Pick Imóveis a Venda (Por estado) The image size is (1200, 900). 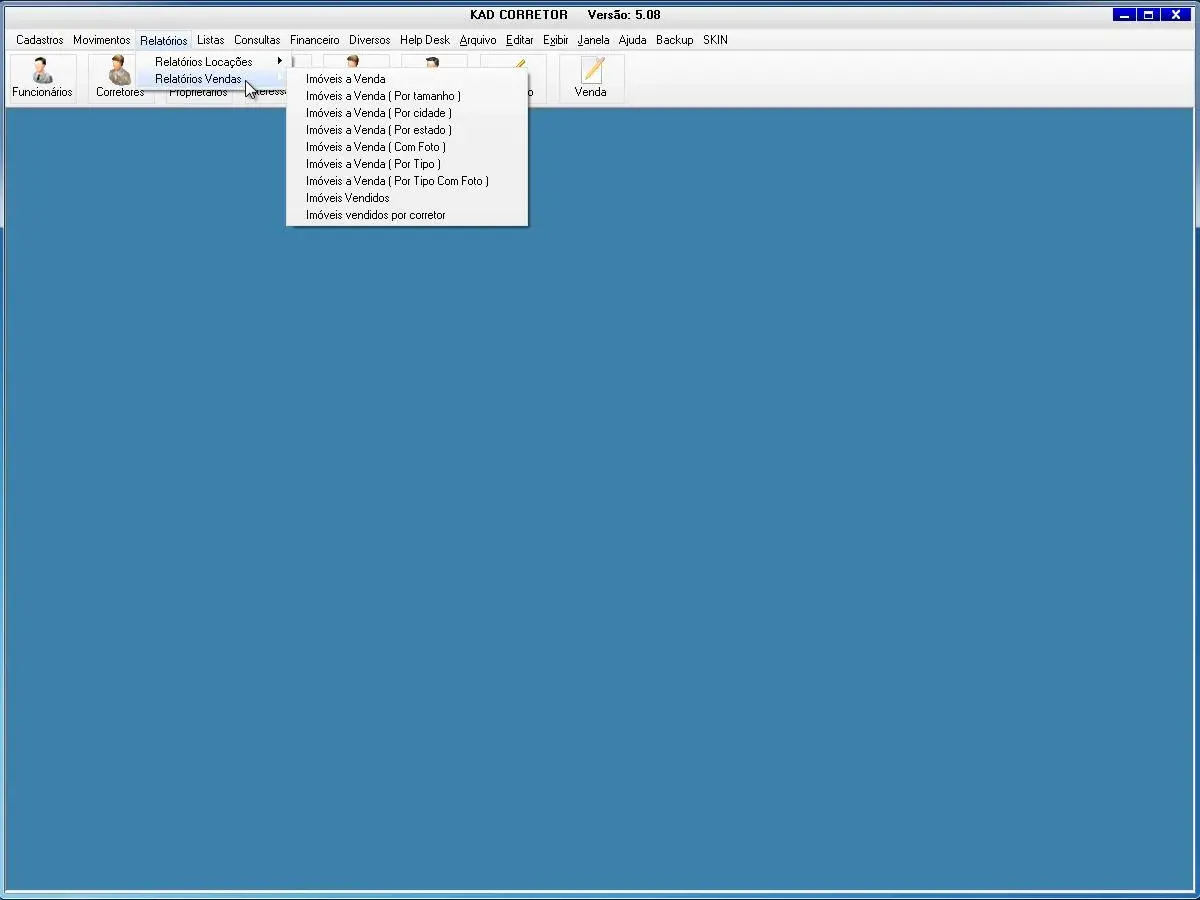(378, 130)
